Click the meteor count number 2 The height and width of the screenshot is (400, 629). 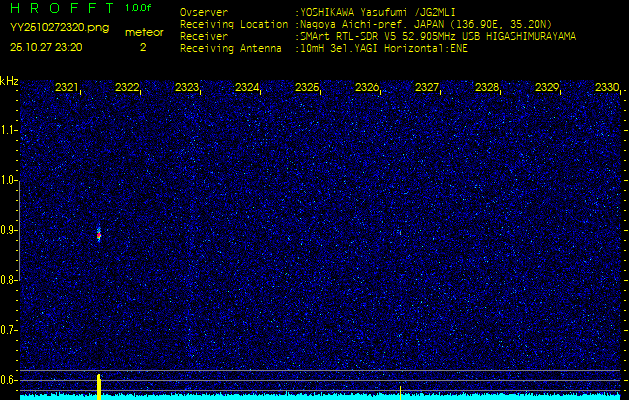click(x=143, y=47)
